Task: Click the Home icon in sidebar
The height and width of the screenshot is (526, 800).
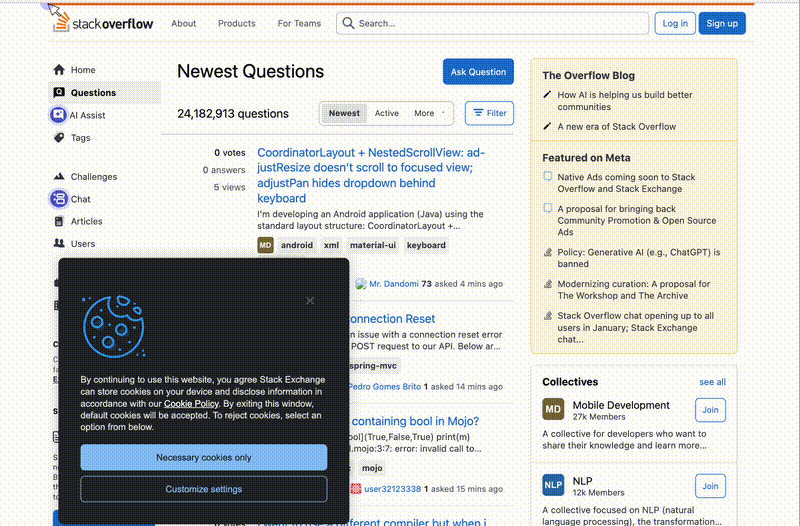Action: coord(60,70)
